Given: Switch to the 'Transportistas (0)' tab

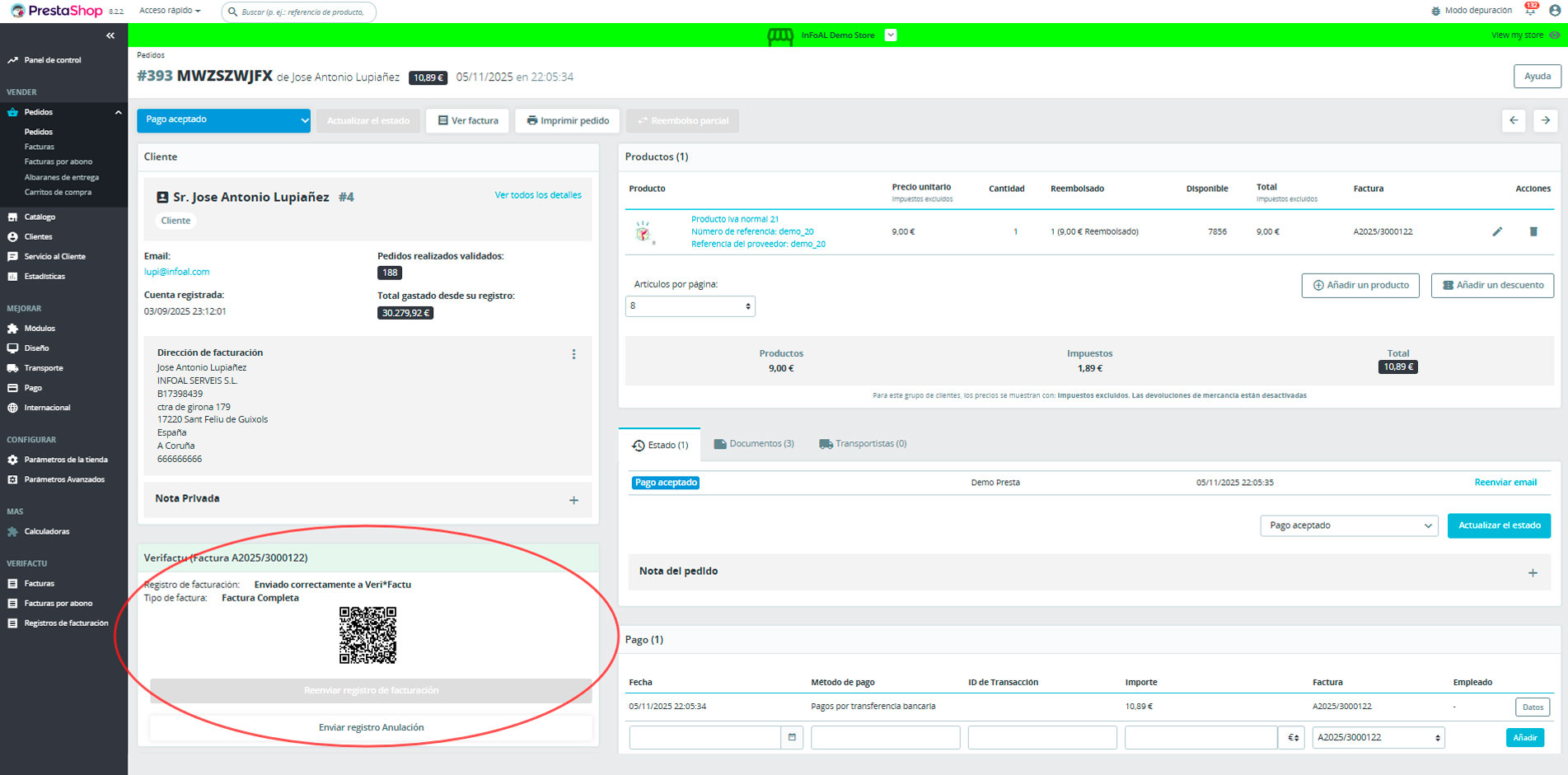Looking at the screenshot, I should [863, 444].
